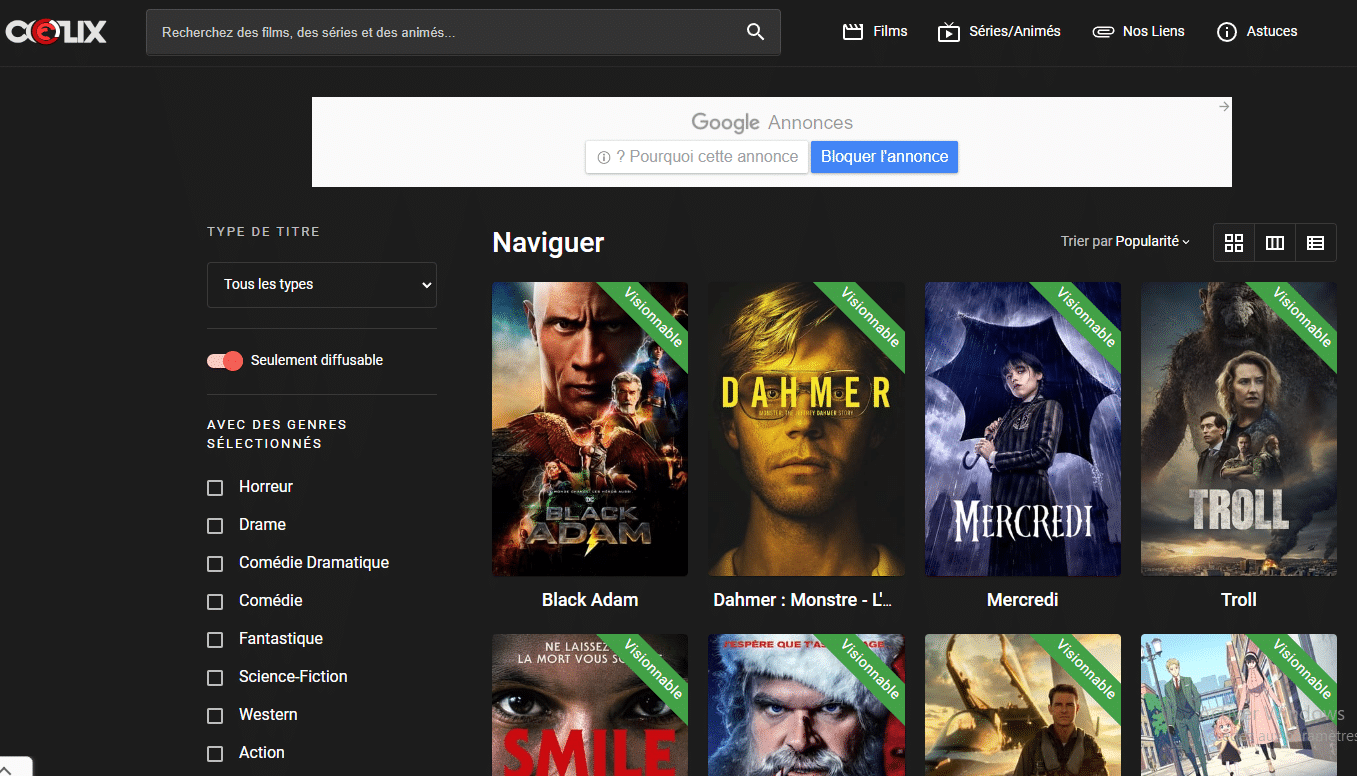Click the info Astuces icon
This screenshot has width=1357, height=776.
[1226, 31]
